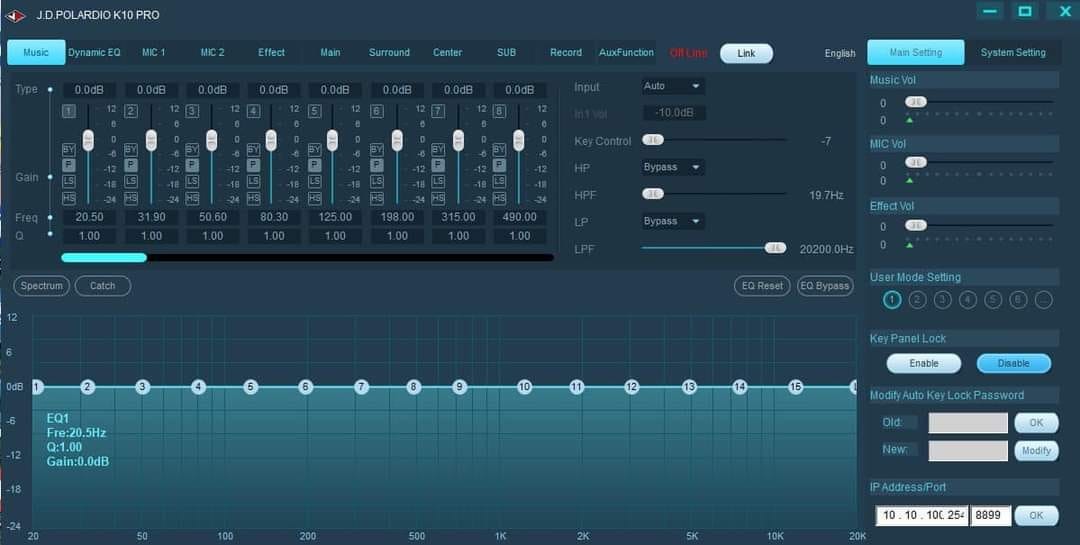The image size is (1080, 545).
Task: Select user mode 3
Action: pos(943,300)
